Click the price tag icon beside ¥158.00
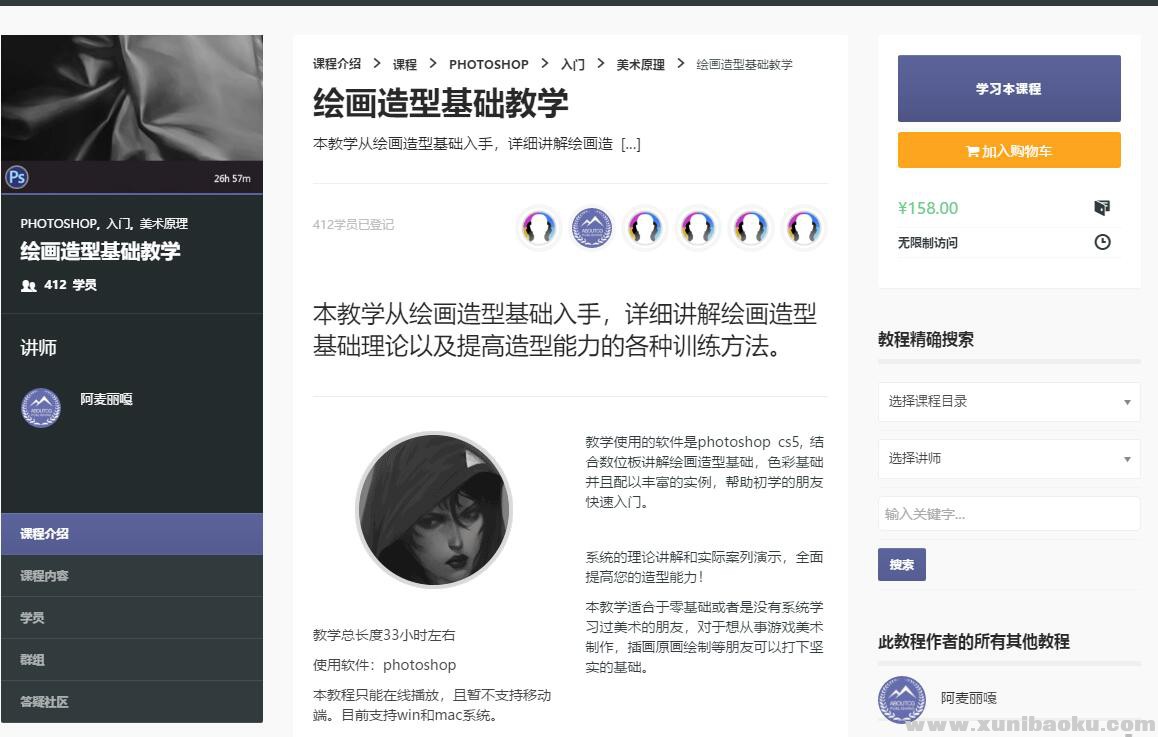Screen dimensions: 1158x737 point(1102,208)
